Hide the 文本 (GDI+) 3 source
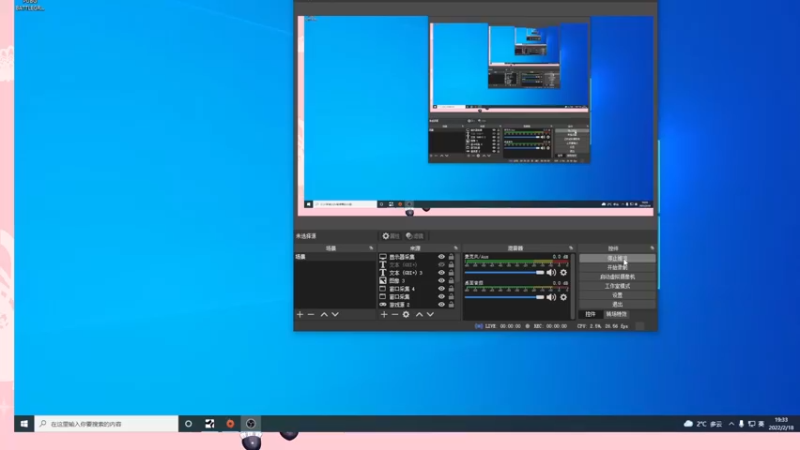Image resolution: width=800 pixels, height=450 pixels. (x=441, y=273)
